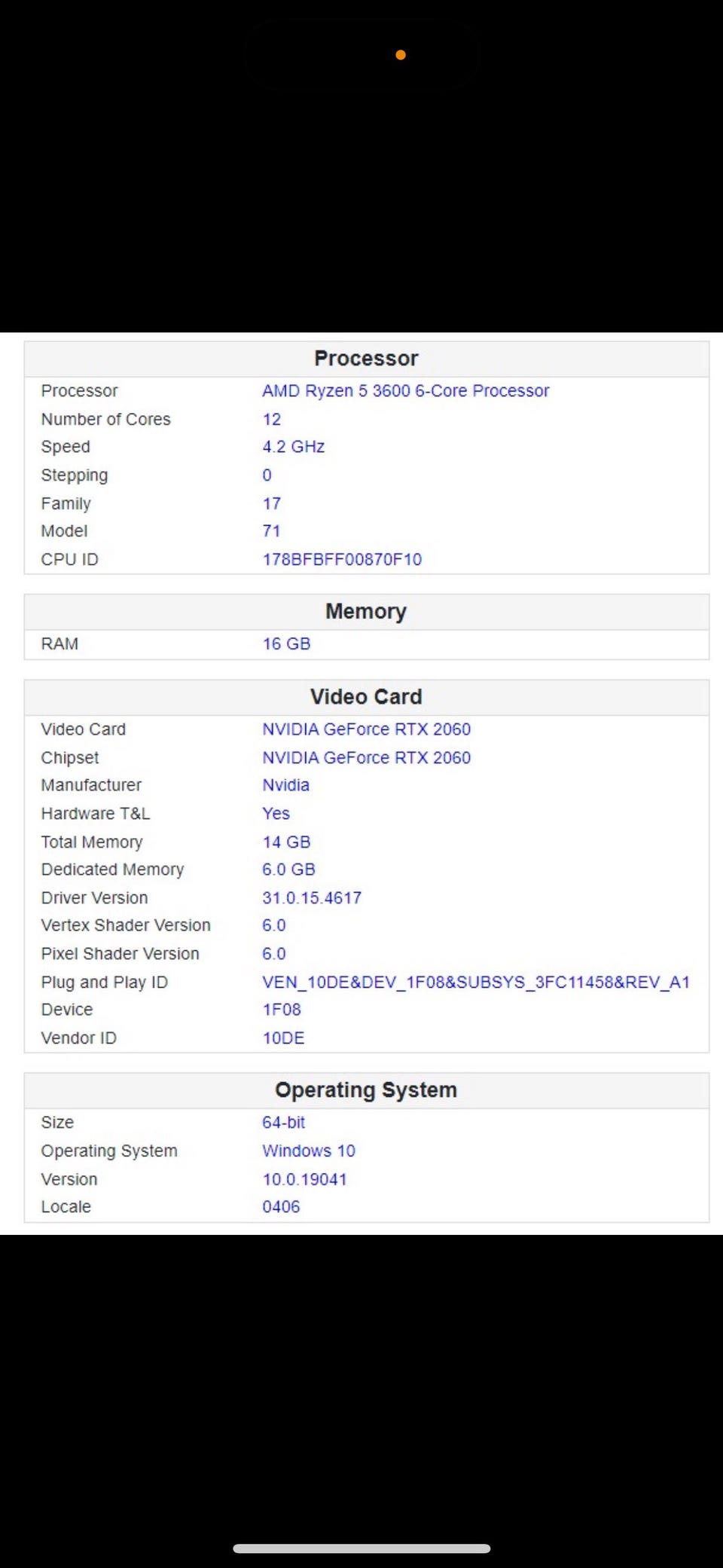Click the Chipset NVIDIA GeForce RTX 2060 value
This screenshot has width=723, height=1568.
(x=366, y=757)
